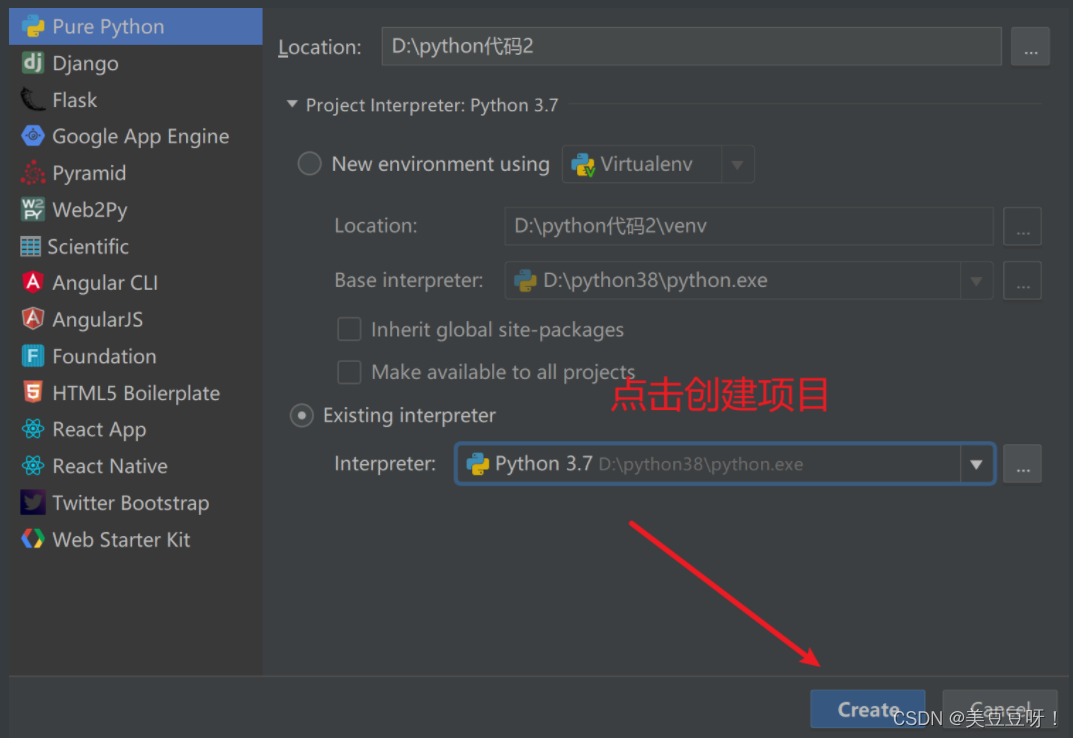
Task: Click the Flask horn icon
Action: click(x=33, y=100)
